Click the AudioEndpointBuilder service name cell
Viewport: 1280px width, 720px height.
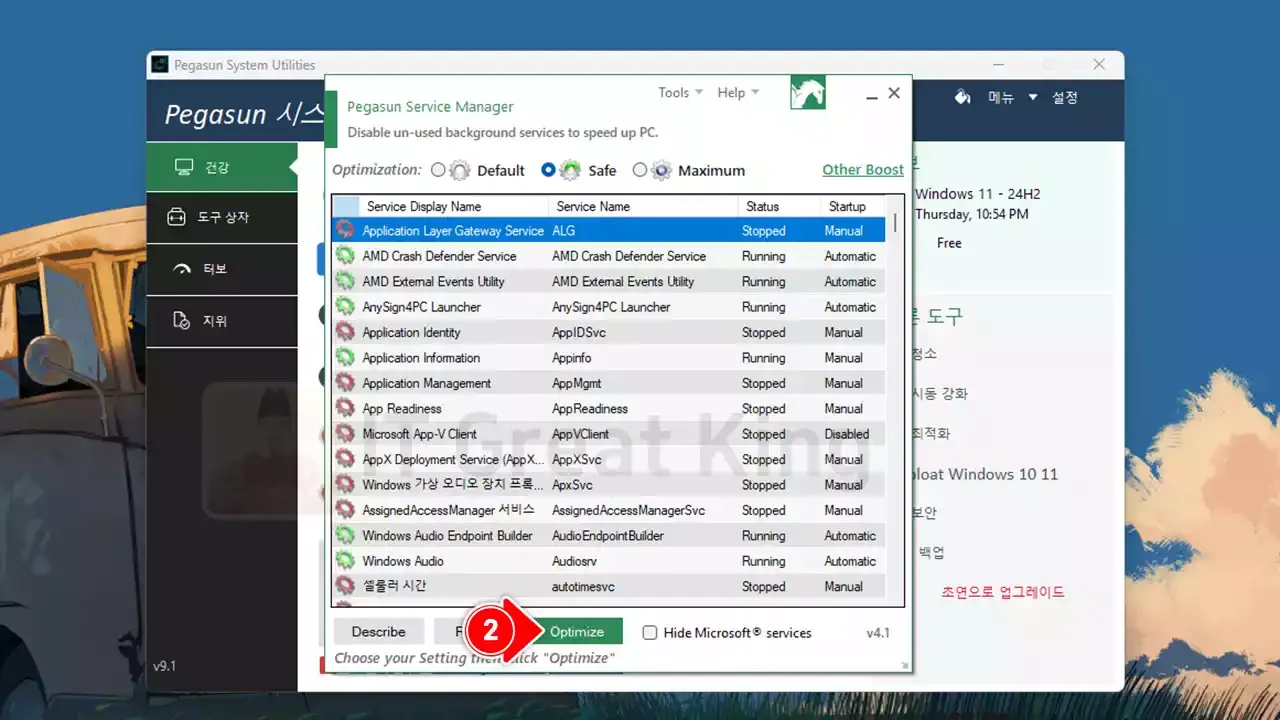tap(608, 535)
